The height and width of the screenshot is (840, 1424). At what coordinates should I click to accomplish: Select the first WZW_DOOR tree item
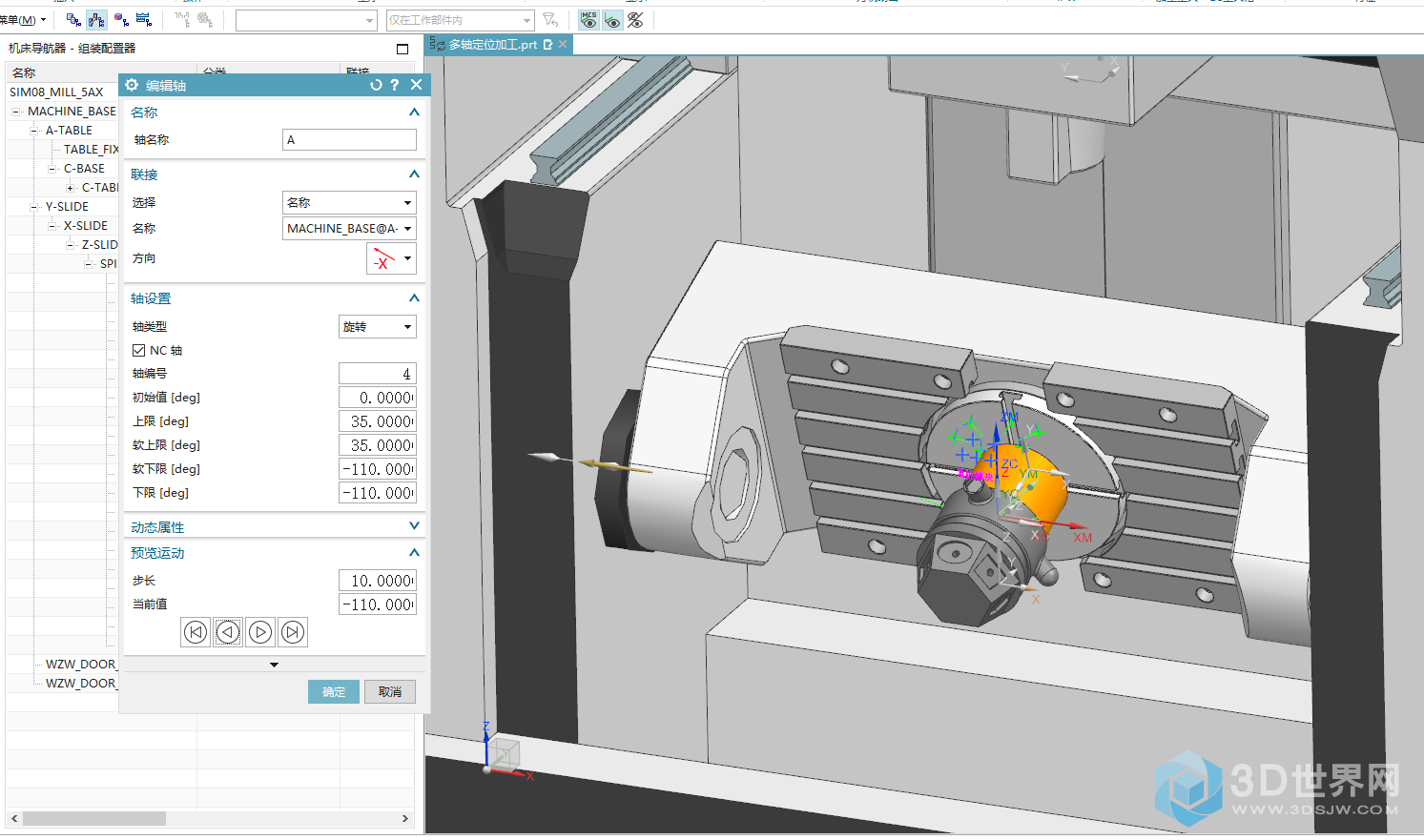pos(81,665)
